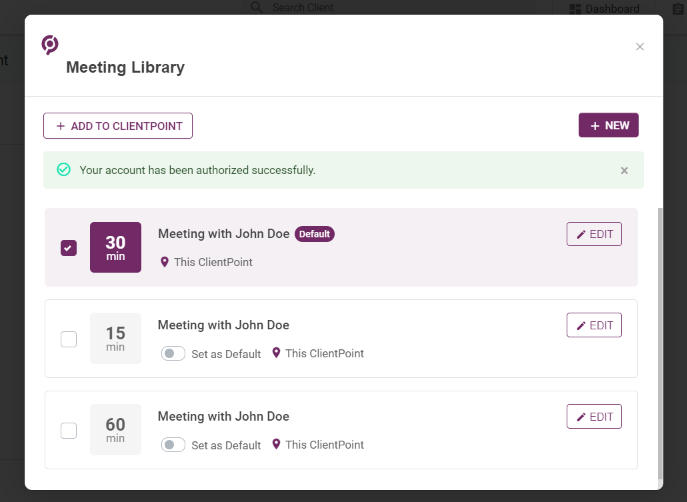Open Dashboard in the background header
Viewport: 687px width, 502px height.
[605, 9]
